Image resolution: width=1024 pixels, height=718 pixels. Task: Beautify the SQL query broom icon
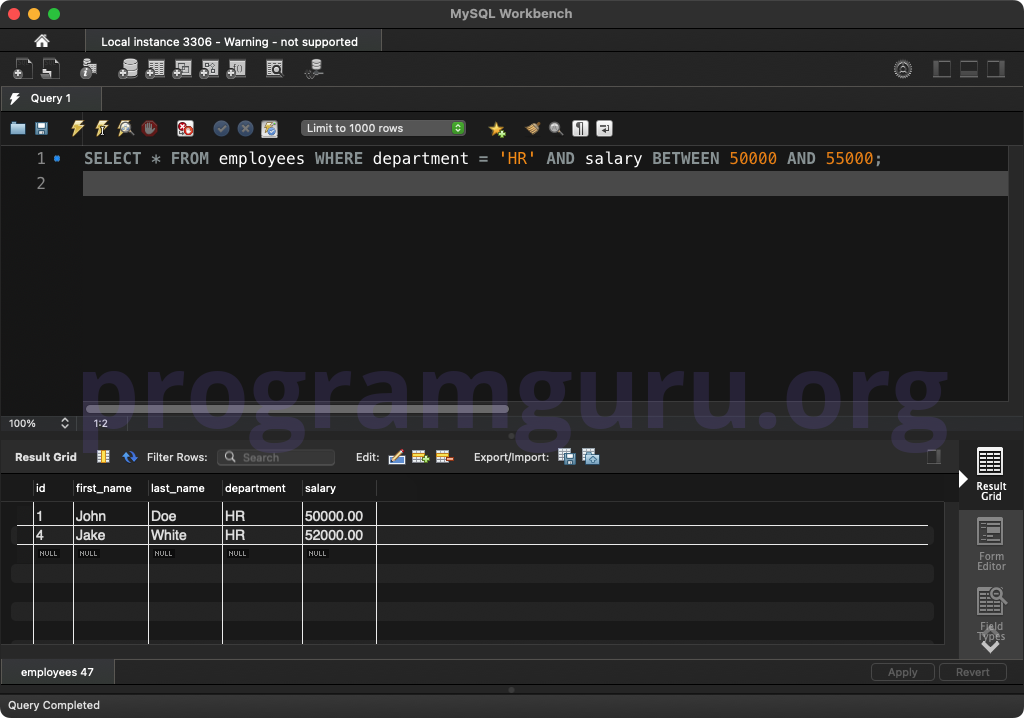pyautogui.click(x=533, y=128)
